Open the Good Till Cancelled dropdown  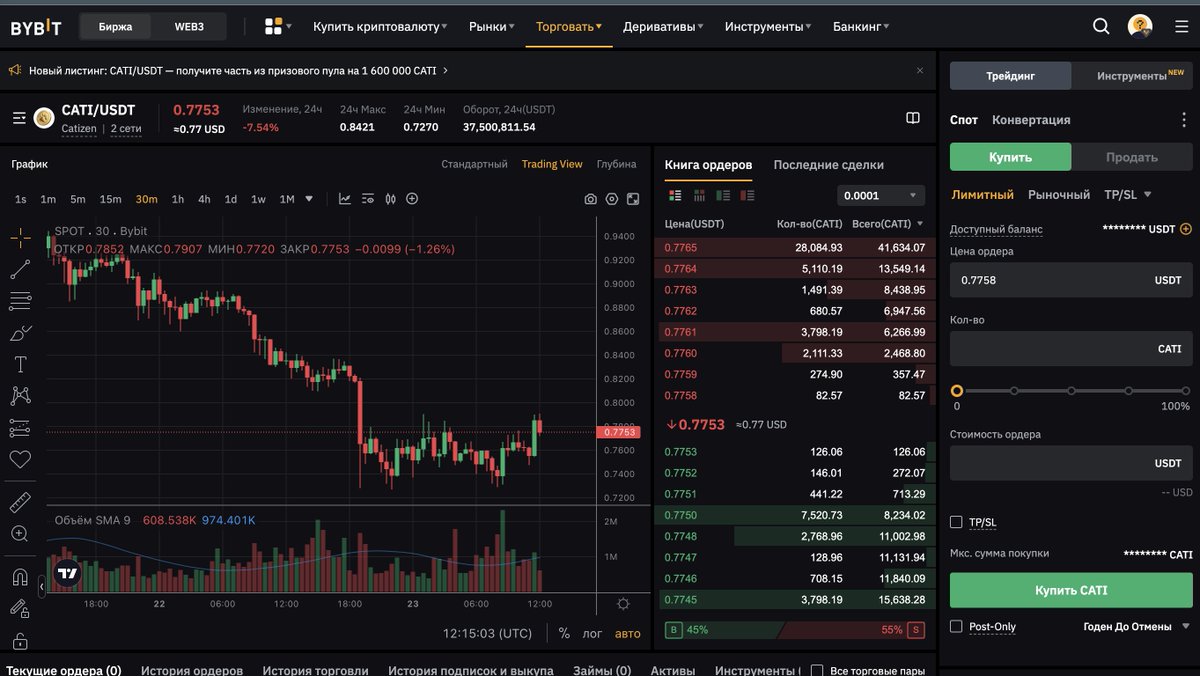point(1137,627)
